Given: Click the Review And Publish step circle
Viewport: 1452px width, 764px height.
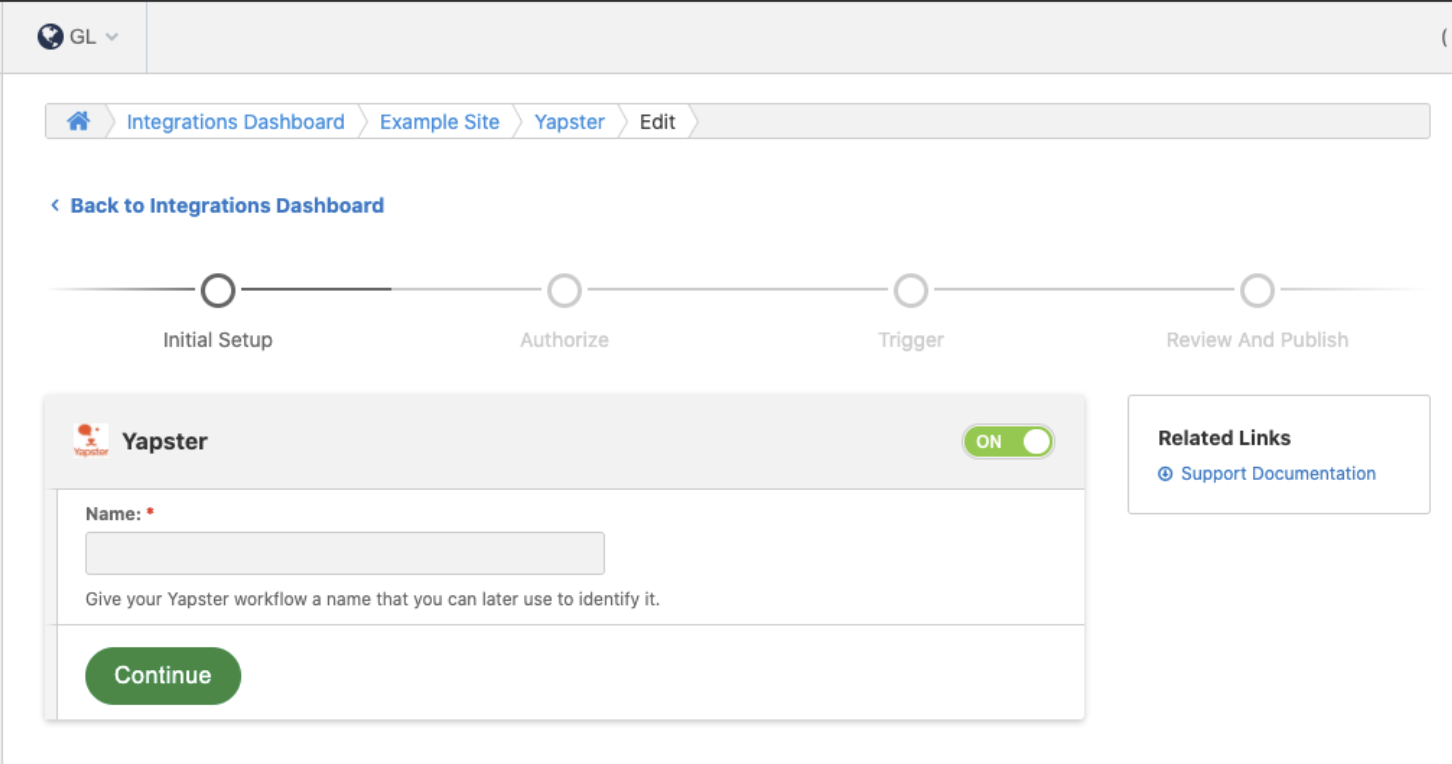Looking at the screenshot, I should click(1257, 290).
